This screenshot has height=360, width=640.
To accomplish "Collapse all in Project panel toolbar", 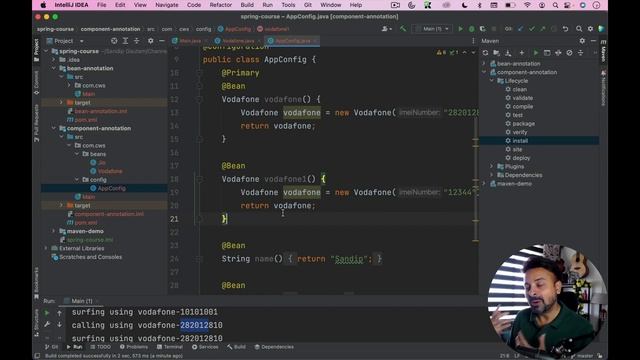I will [136, 41].
